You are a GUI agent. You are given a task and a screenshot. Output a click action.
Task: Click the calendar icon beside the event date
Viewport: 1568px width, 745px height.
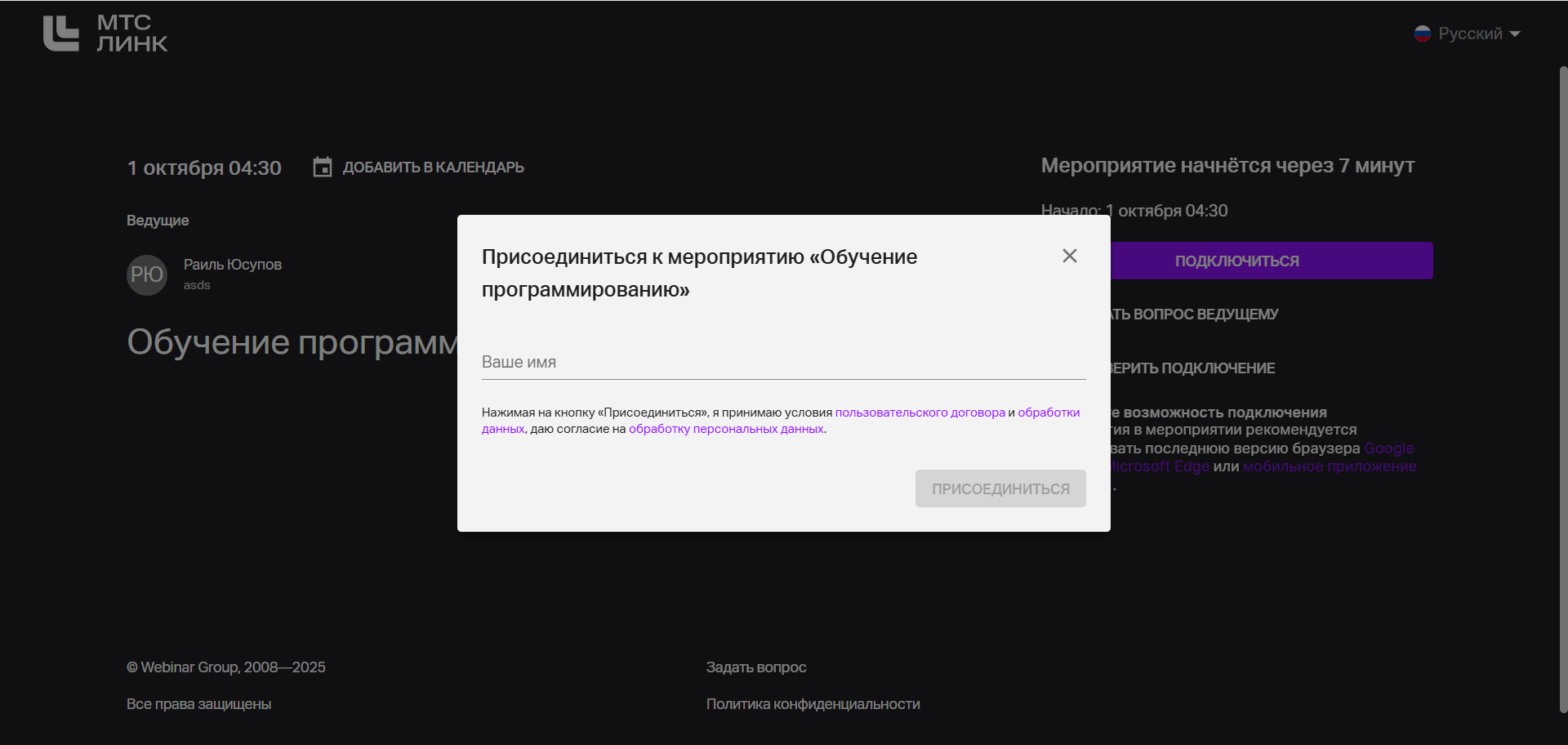(x=323, y=167)
